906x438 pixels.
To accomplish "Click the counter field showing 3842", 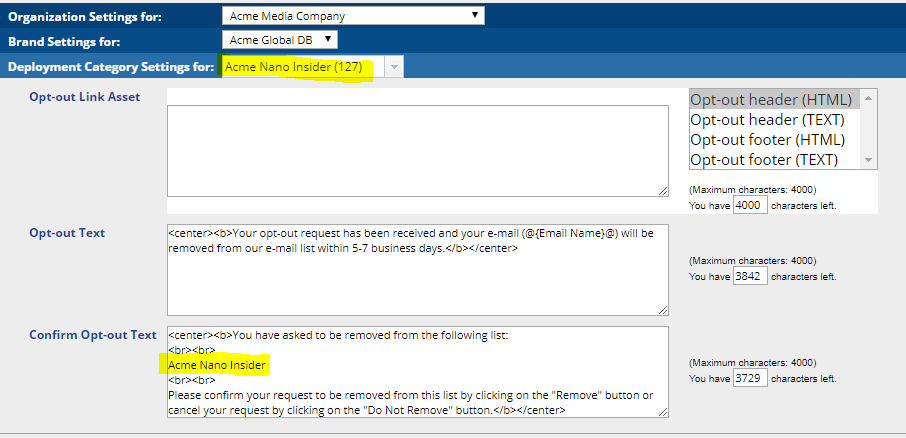I will [750, 276].
